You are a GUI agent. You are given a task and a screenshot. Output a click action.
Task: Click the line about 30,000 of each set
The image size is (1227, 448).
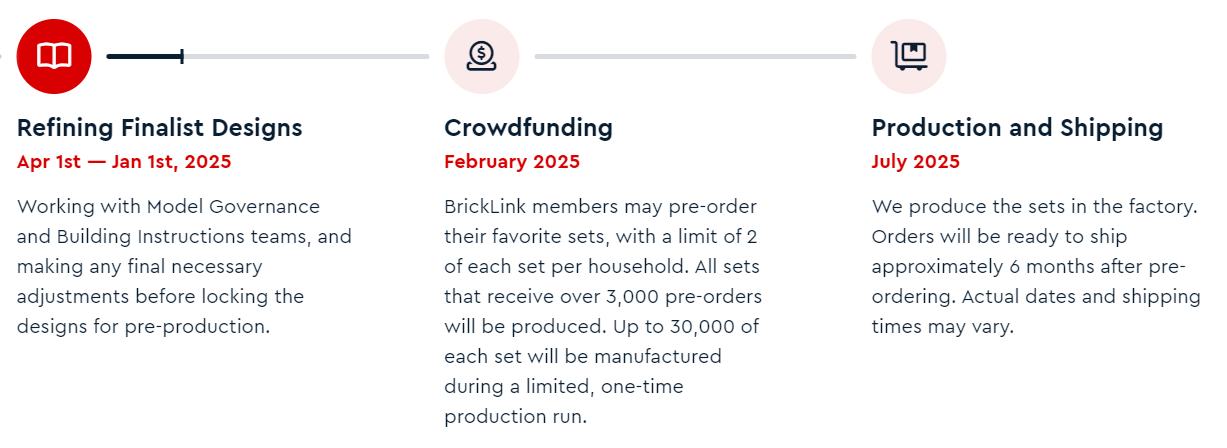(x=601, y=327)
